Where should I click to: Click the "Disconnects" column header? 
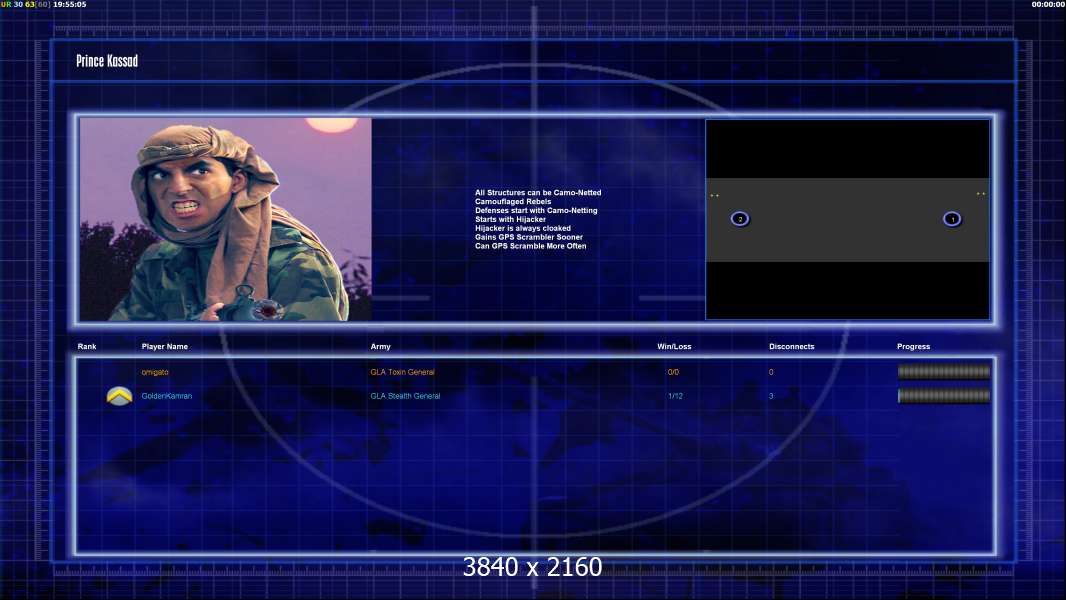(x=791, y=347)
